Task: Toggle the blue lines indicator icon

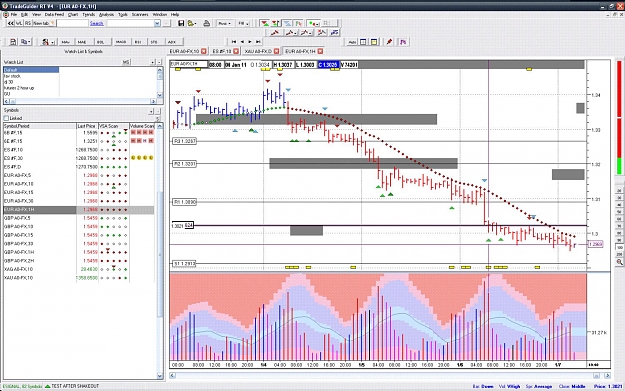Action: (287, 24)
